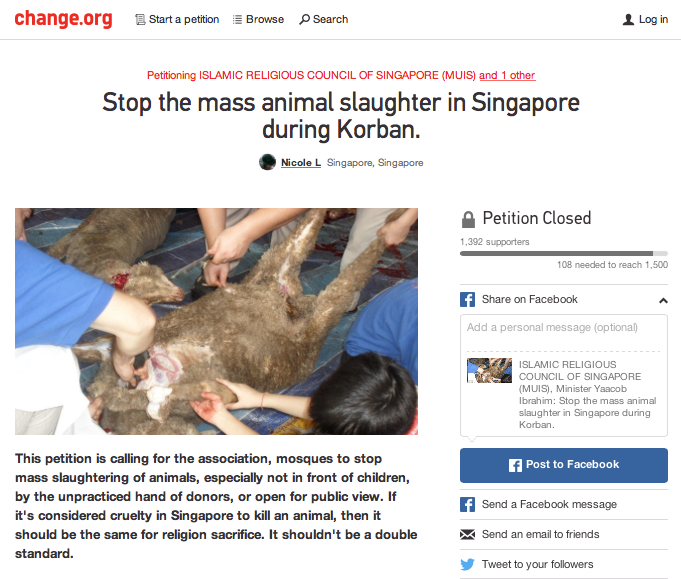Open Nicole L's profile link

click(x=301, y=162)
